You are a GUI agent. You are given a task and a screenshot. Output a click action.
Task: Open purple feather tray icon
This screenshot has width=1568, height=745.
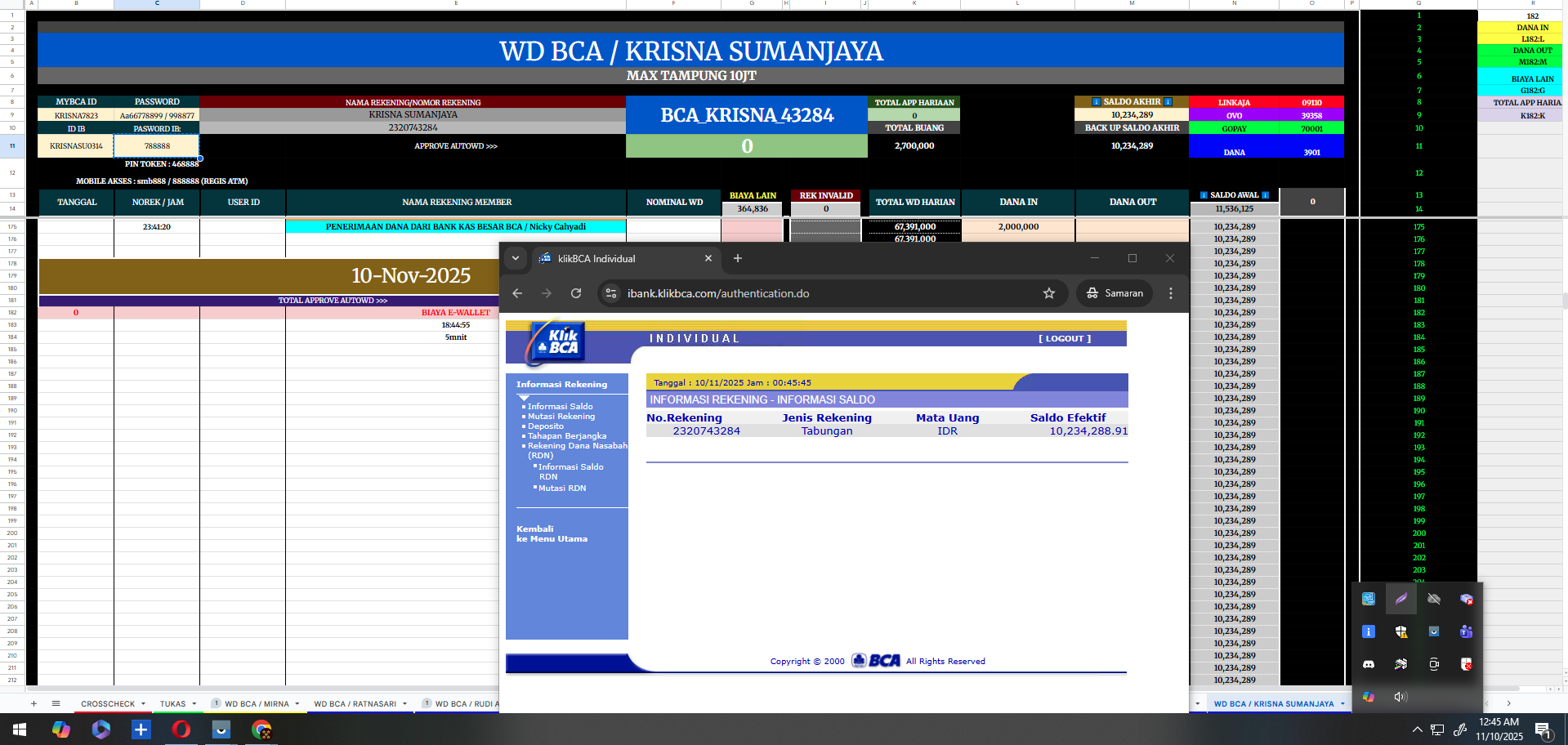[x=1401, y=599]
